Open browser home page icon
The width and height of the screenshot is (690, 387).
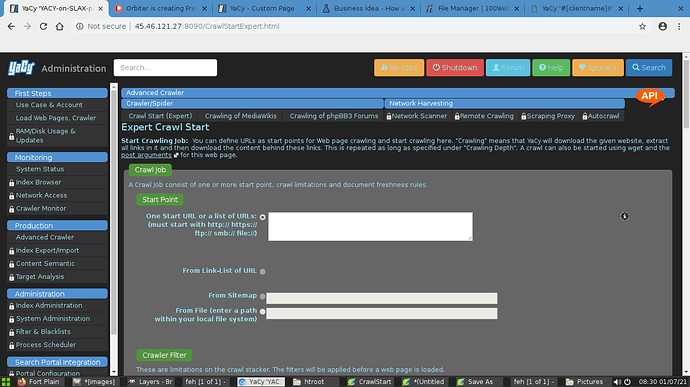click(59, 26)
